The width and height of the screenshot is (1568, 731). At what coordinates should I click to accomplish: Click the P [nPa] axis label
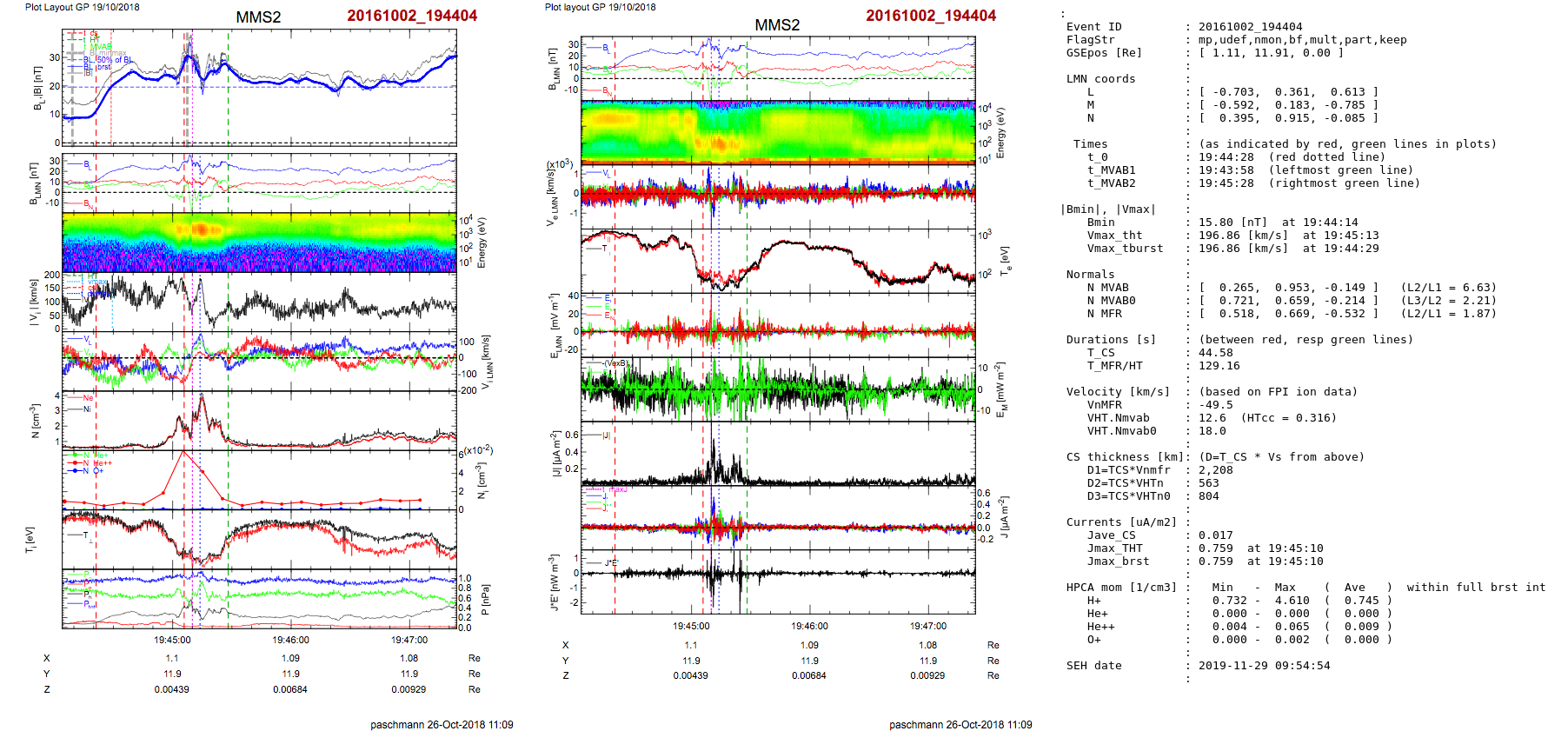pyautogui.click(x=483, y=600)
